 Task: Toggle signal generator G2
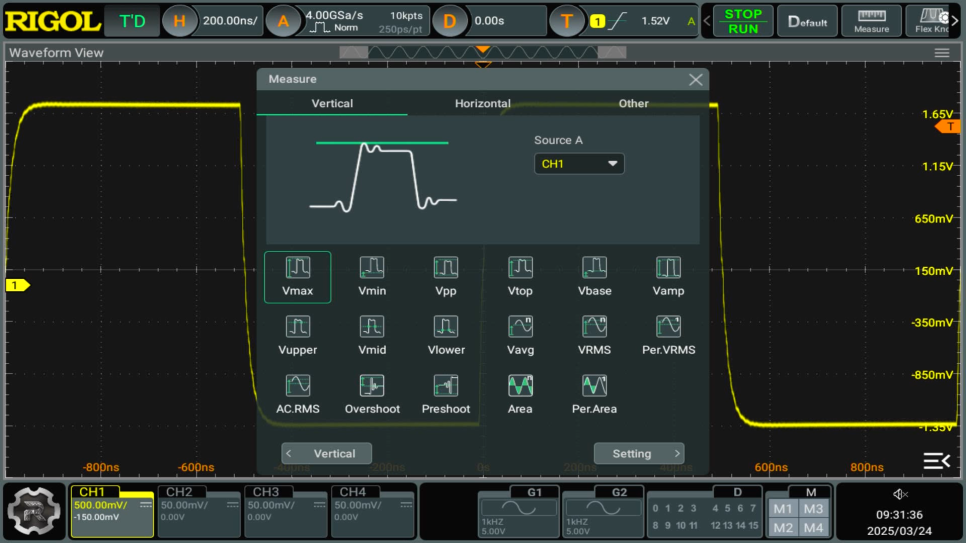click(602, 511)
